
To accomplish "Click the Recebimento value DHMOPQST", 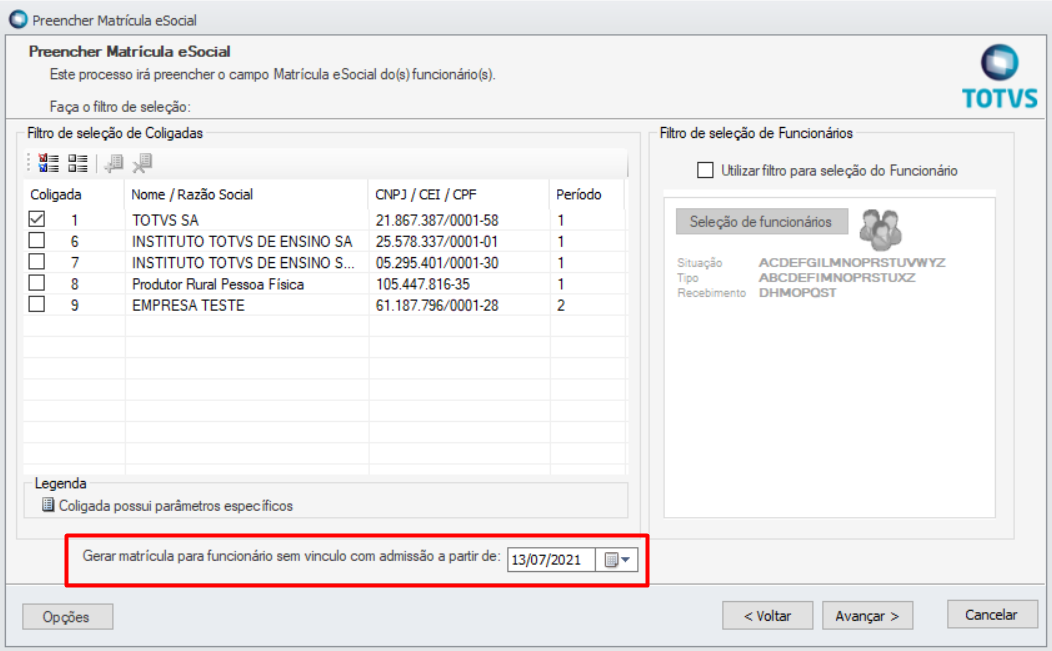I will tap(797, 293).
